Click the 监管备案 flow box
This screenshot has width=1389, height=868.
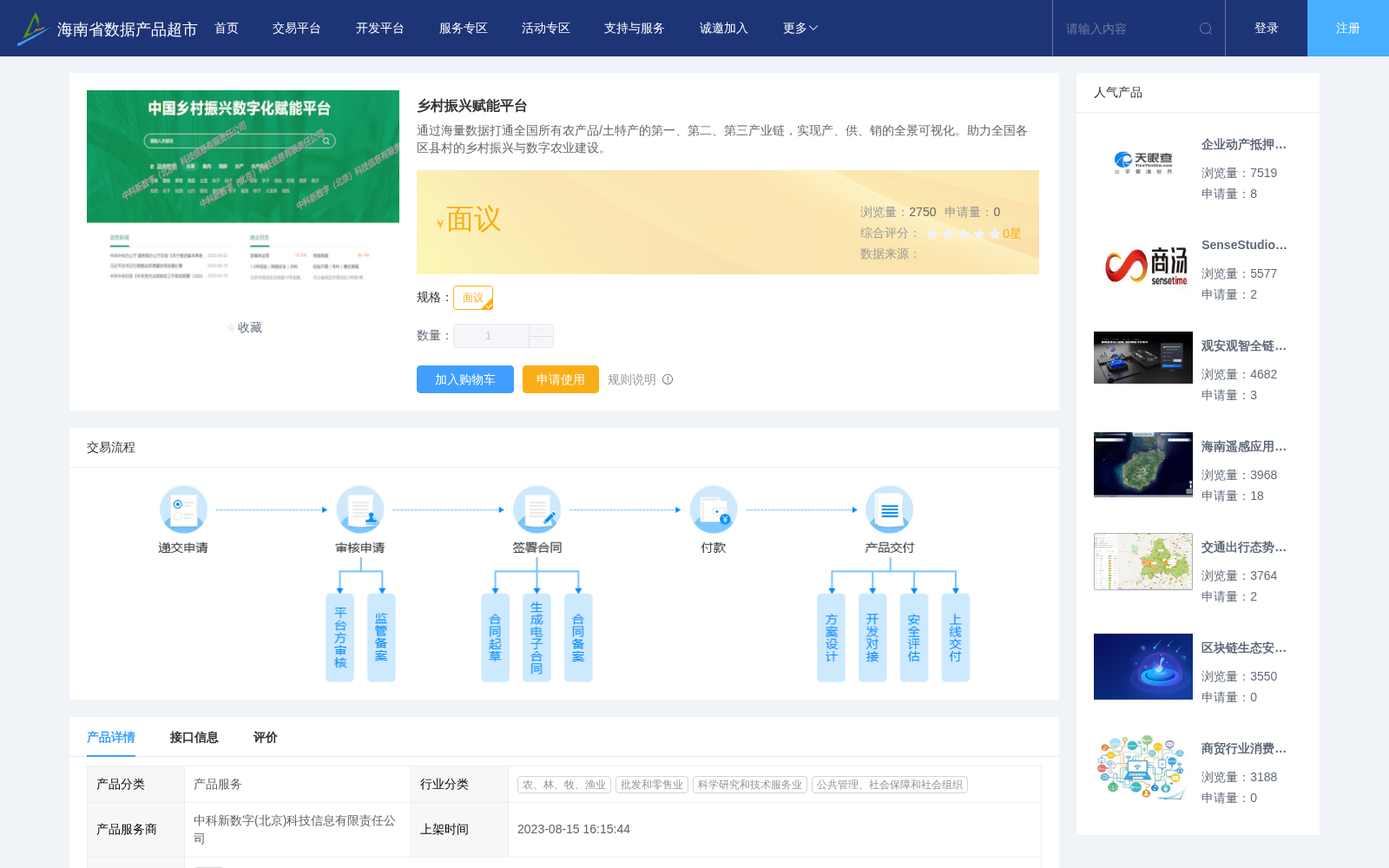pos(381,638)
